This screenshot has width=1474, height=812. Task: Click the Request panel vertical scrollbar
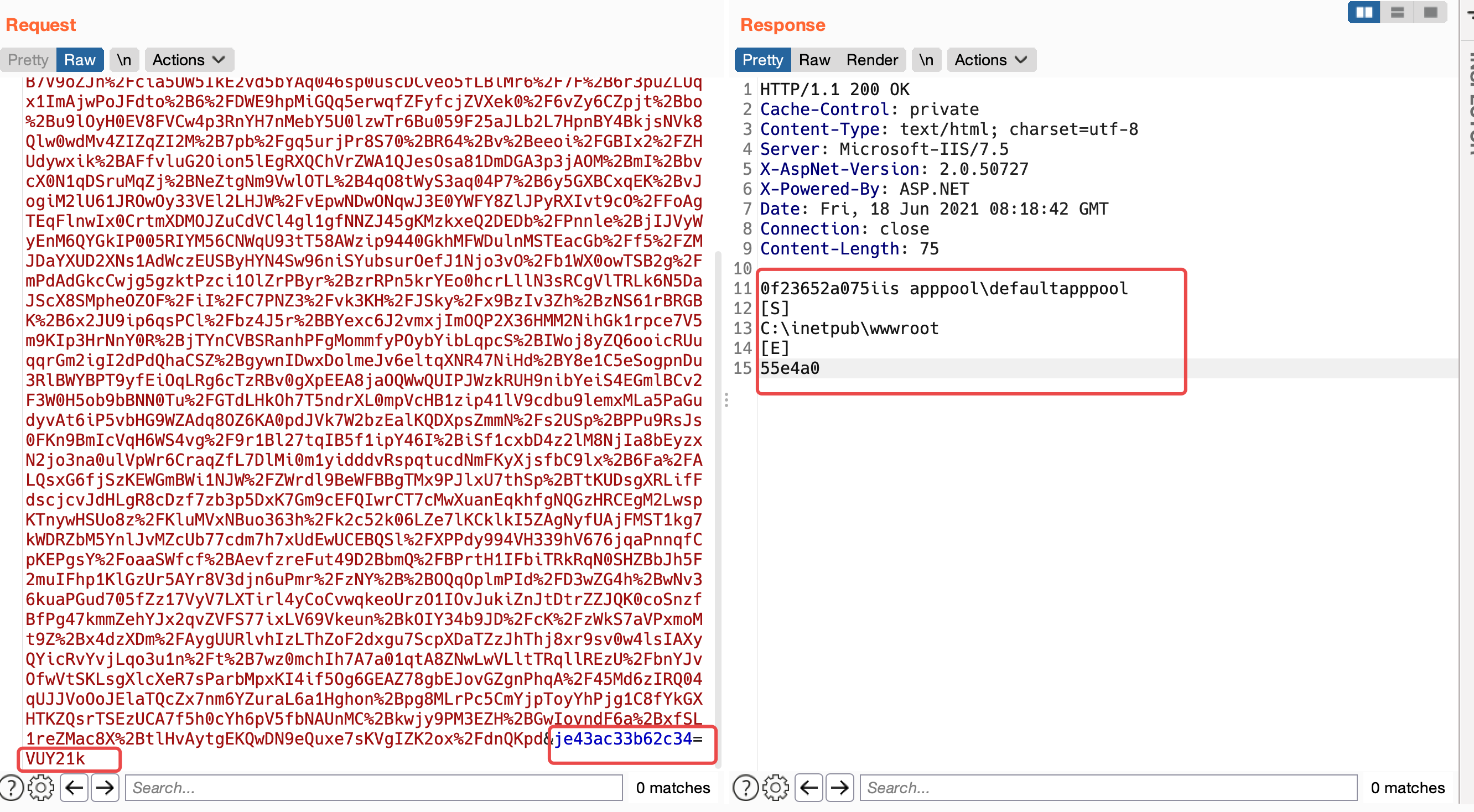coord(718,509)
